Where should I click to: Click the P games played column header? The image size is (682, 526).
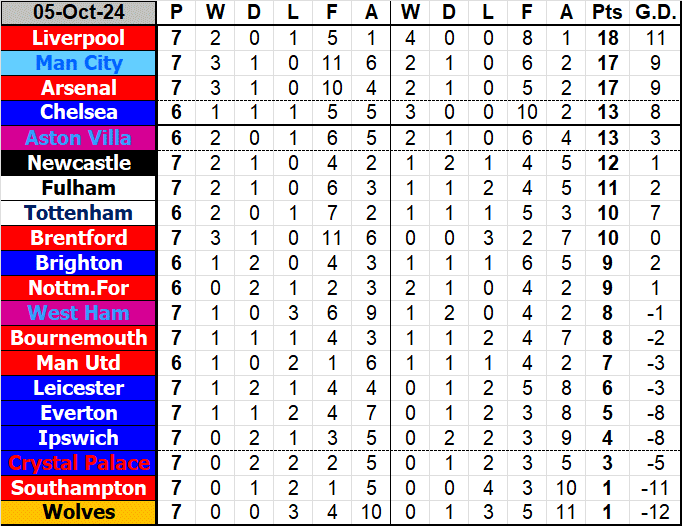pyautogui.click(x=177, y=13)
